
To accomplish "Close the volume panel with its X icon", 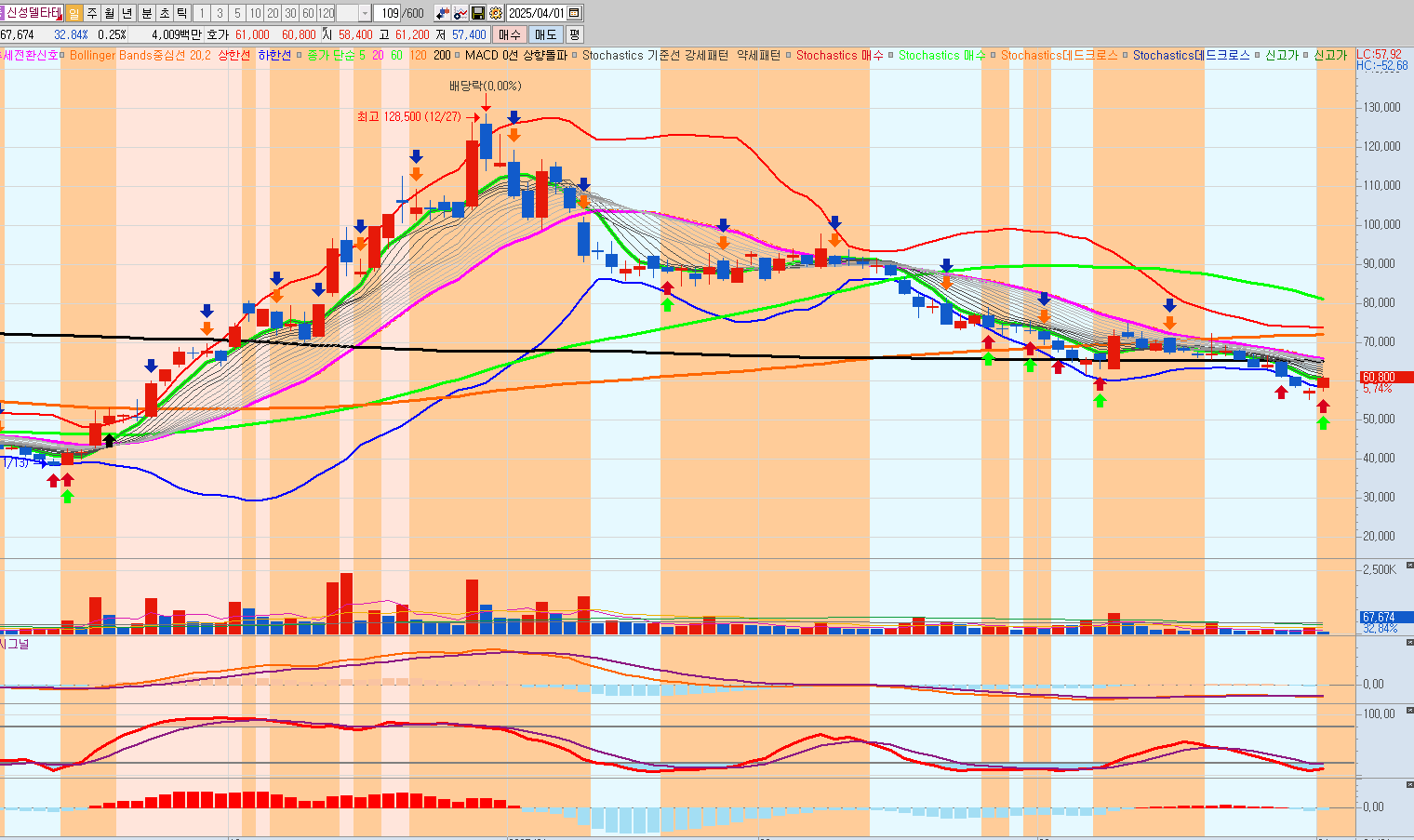I will 1408,564.
